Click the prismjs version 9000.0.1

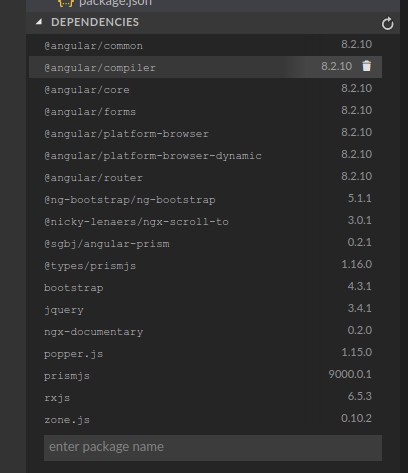350,374
